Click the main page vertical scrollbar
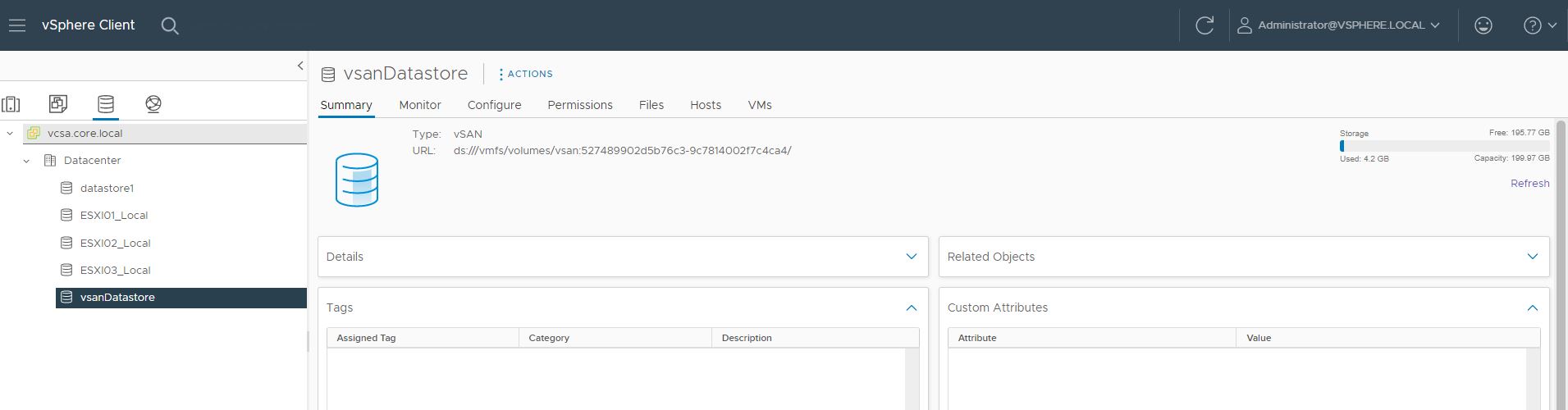The height and width of the screenshot is (410, 1568). click(1561, 264)
